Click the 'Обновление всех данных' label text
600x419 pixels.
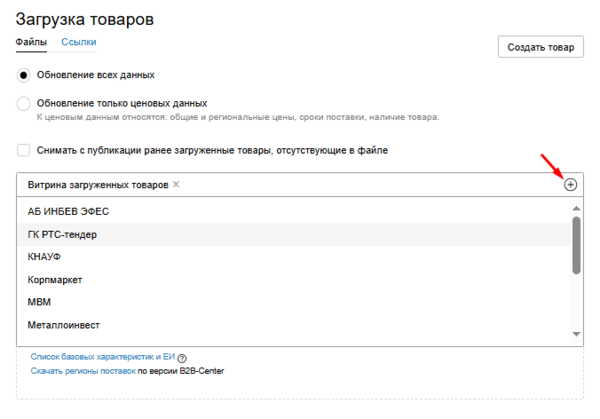(x=96, y=75)
